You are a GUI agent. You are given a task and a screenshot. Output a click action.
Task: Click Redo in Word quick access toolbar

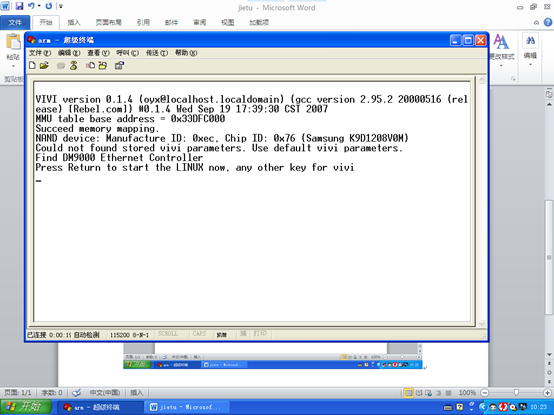(x=49, y=6)
